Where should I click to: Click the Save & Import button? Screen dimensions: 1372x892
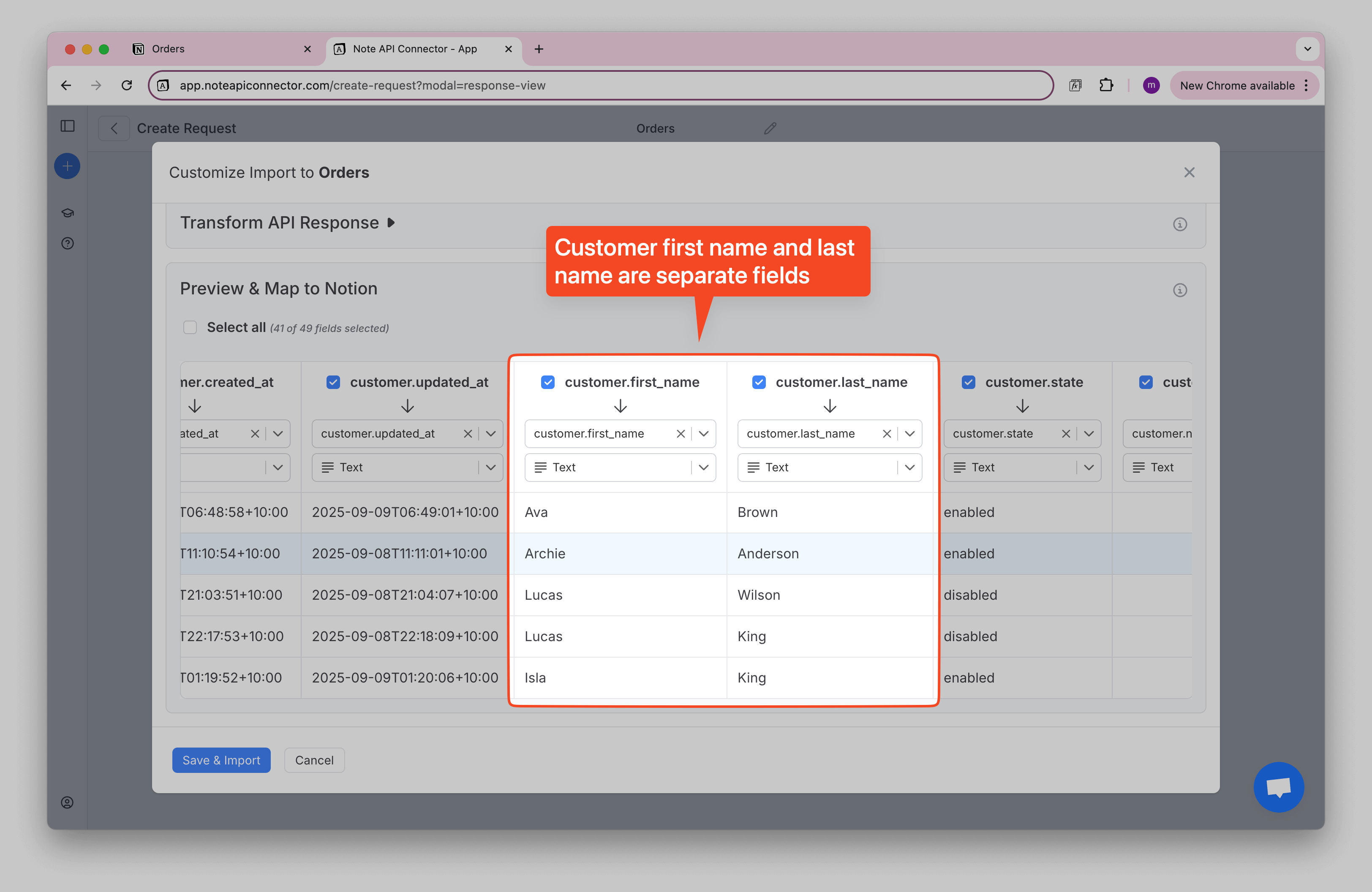[221, 760]
